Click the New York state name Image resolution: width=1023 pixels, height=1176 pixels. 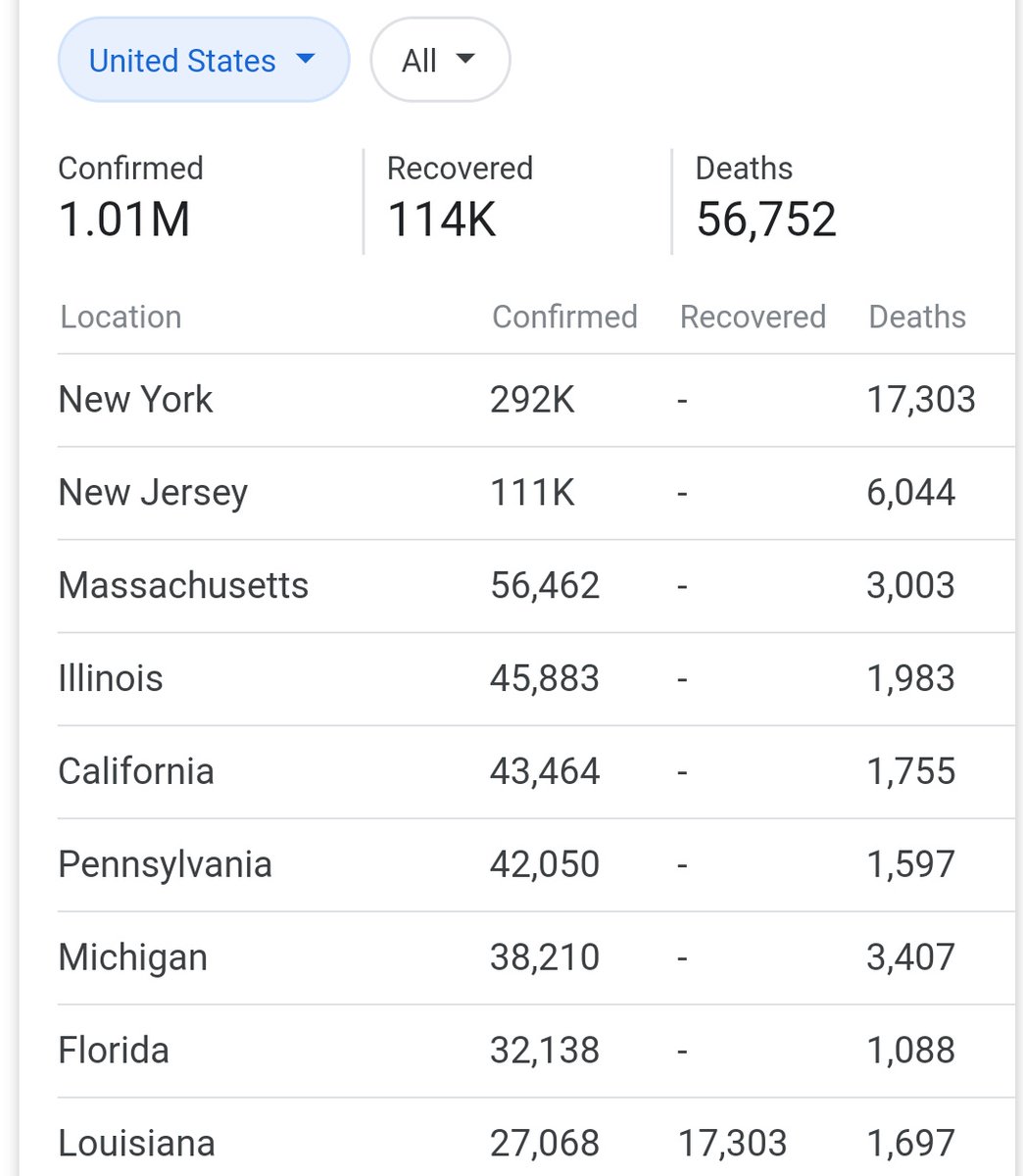click(135, 400)
